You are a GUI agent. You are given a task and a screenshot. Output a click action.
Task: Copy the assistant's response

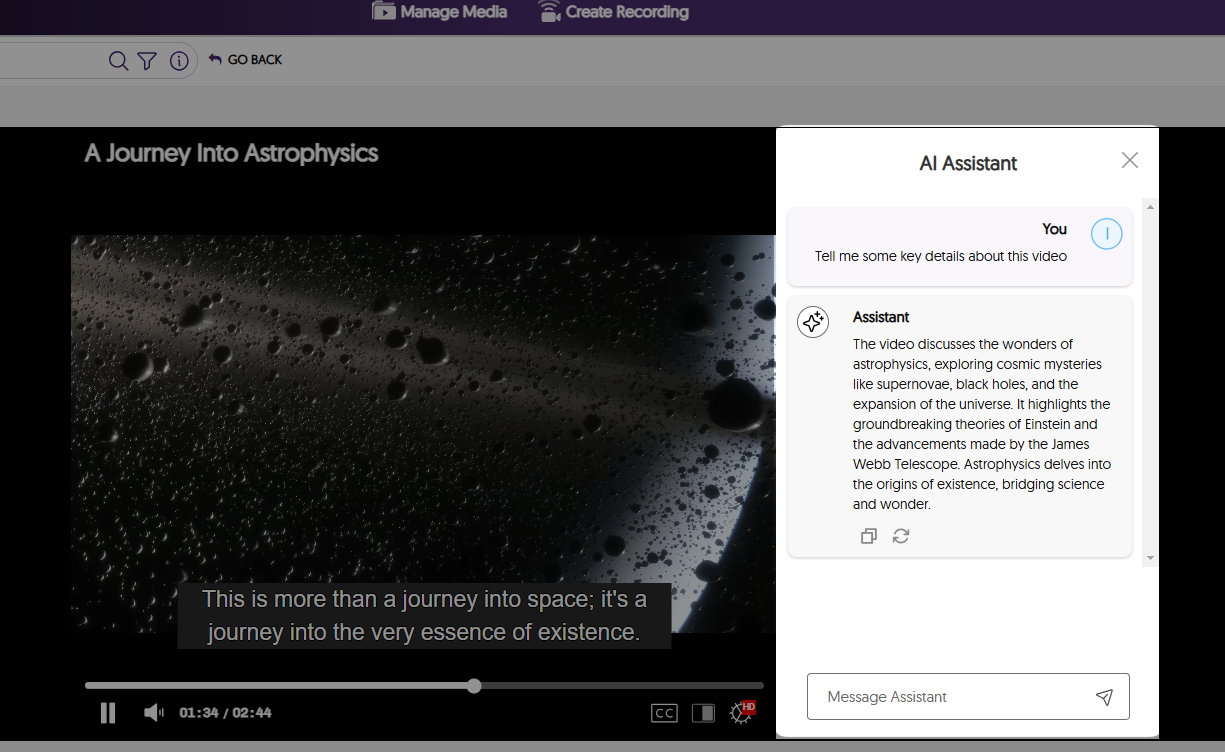click(869, 536)
